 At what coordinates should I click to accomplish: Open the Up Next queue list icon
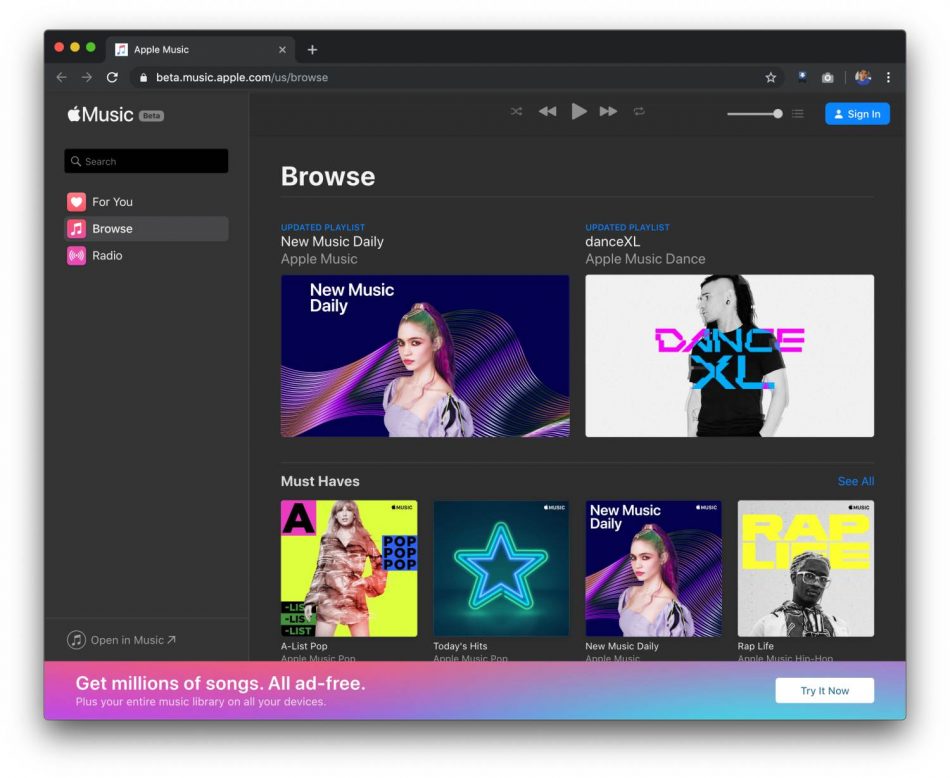pos(798,113)
